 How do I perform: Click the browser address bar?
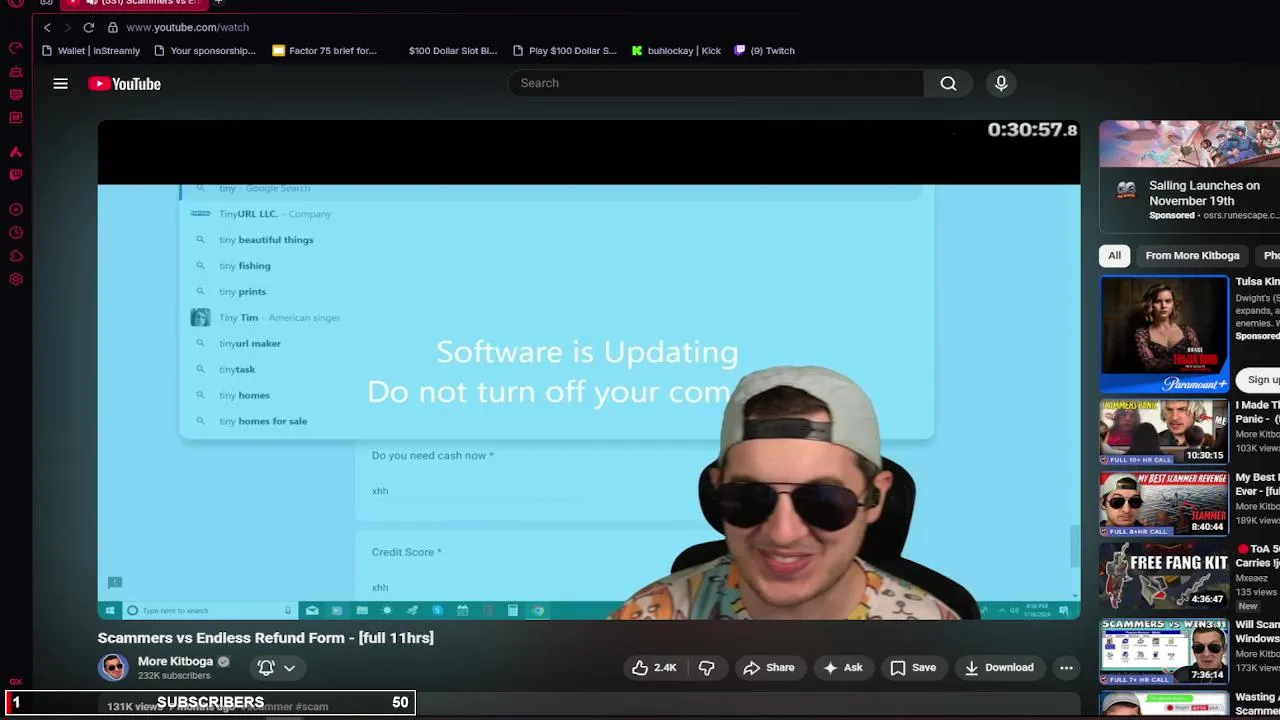[187, 27]
